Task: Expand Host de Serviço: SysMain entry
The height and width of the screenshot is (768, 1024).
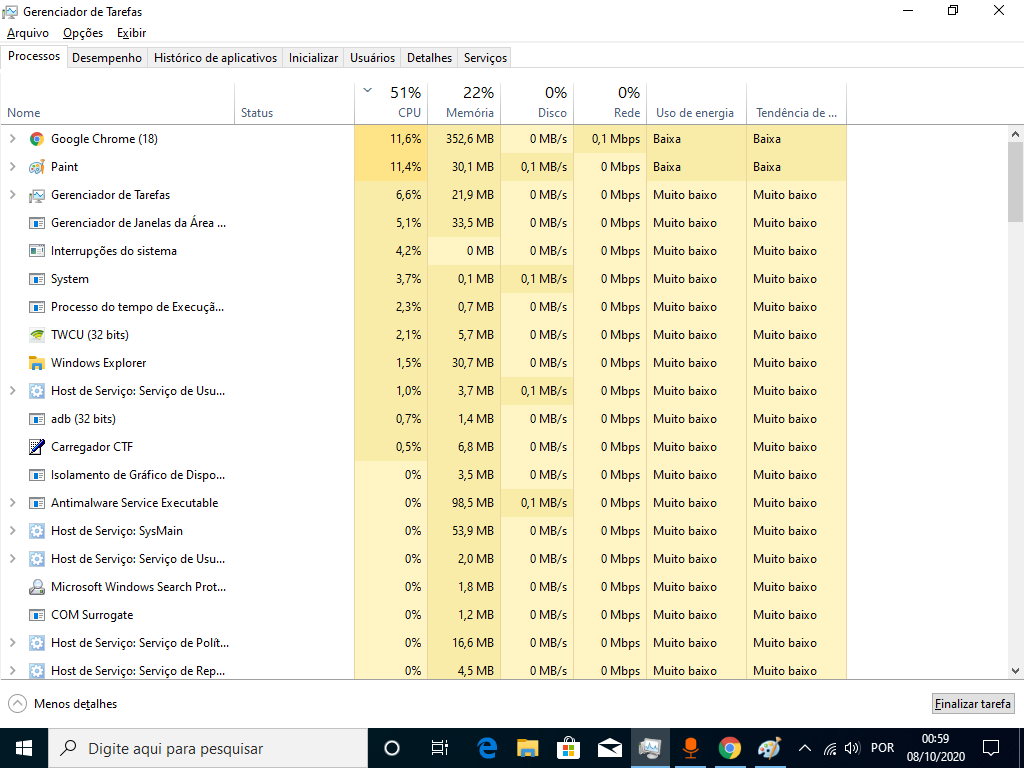Action: click(12, 530)
